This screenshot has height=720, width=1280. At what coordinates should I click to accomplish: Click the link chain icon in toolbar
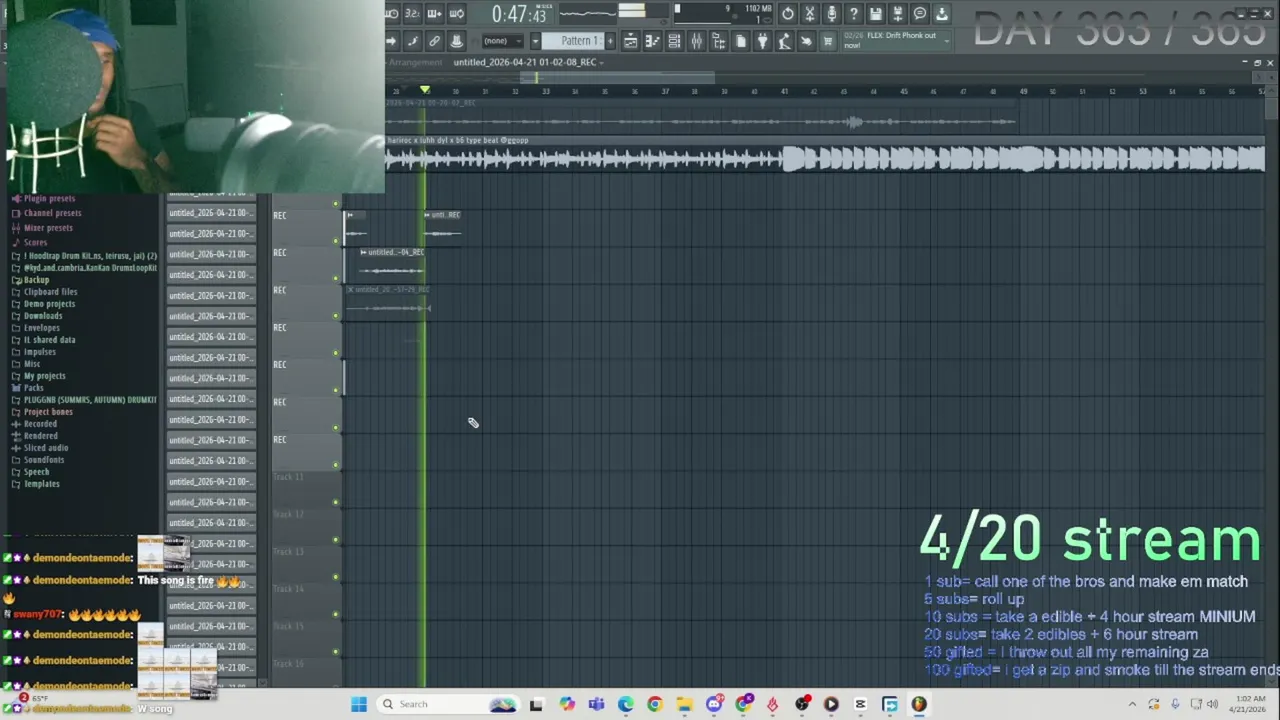click(434, 41)
